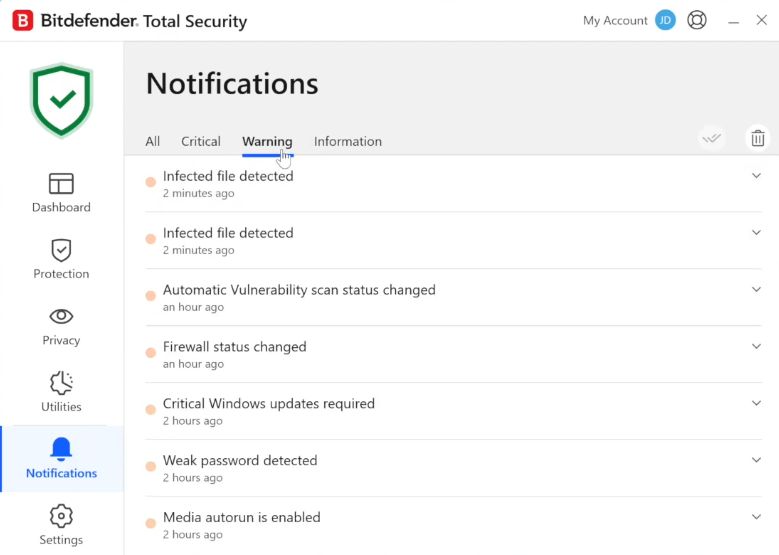Delete all notifications with trash icon

tap(758, 139)
